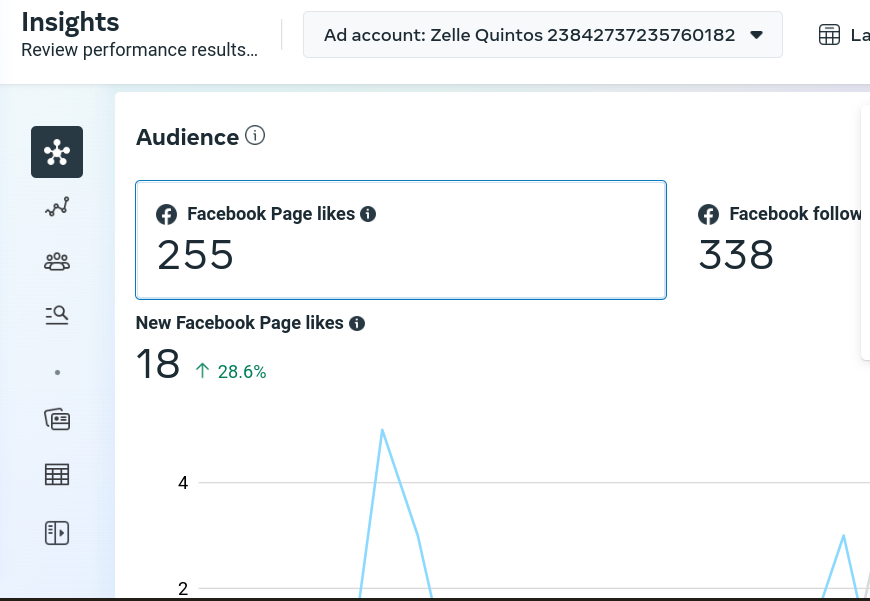Open Benchmarking magnifier list sidebar icon
This screenshot has height=601, width=870.
coord(57,316)
